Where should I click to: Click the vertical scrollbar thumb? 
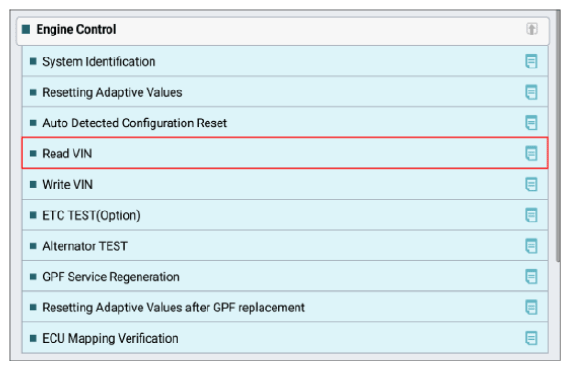(558, 136)
